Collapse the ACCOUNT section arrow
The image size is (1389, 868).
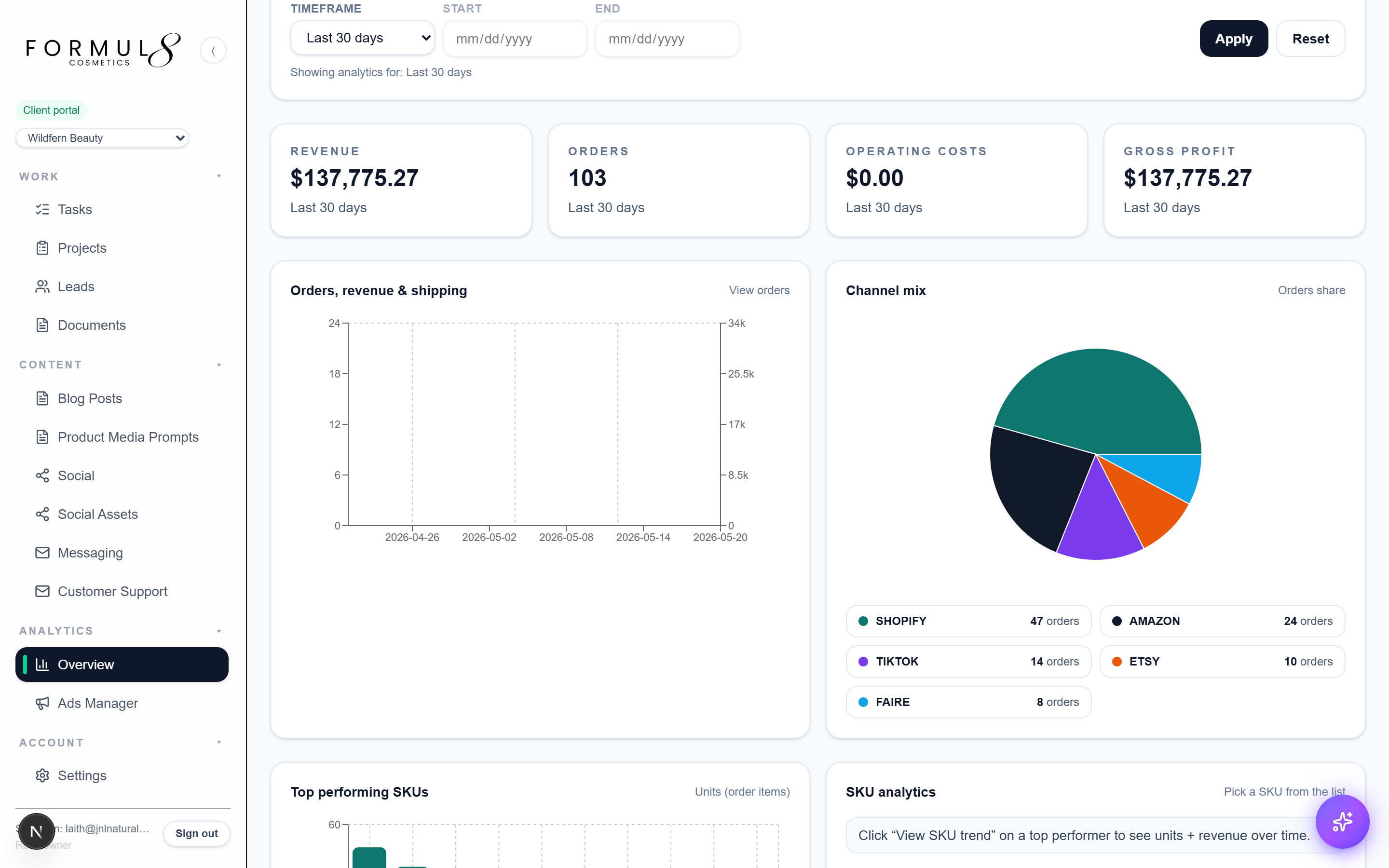218,742
